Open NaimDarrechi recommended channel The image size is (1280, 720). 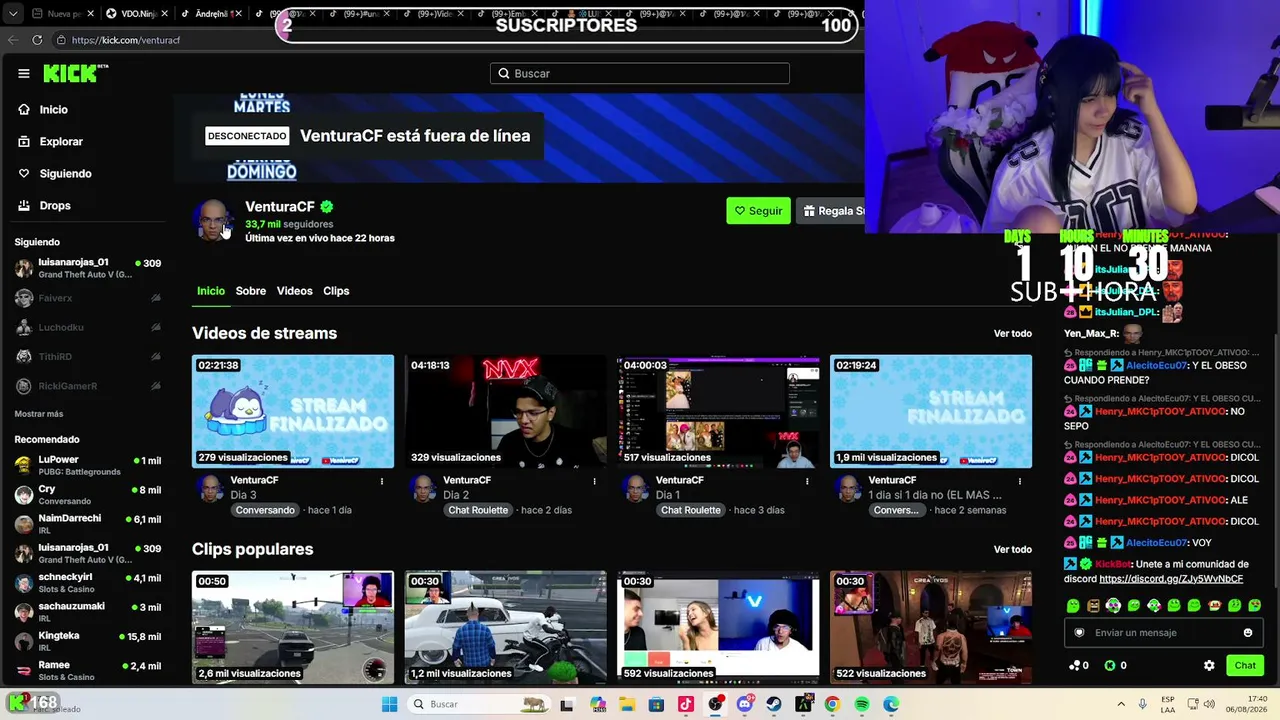tap(88, 524)
